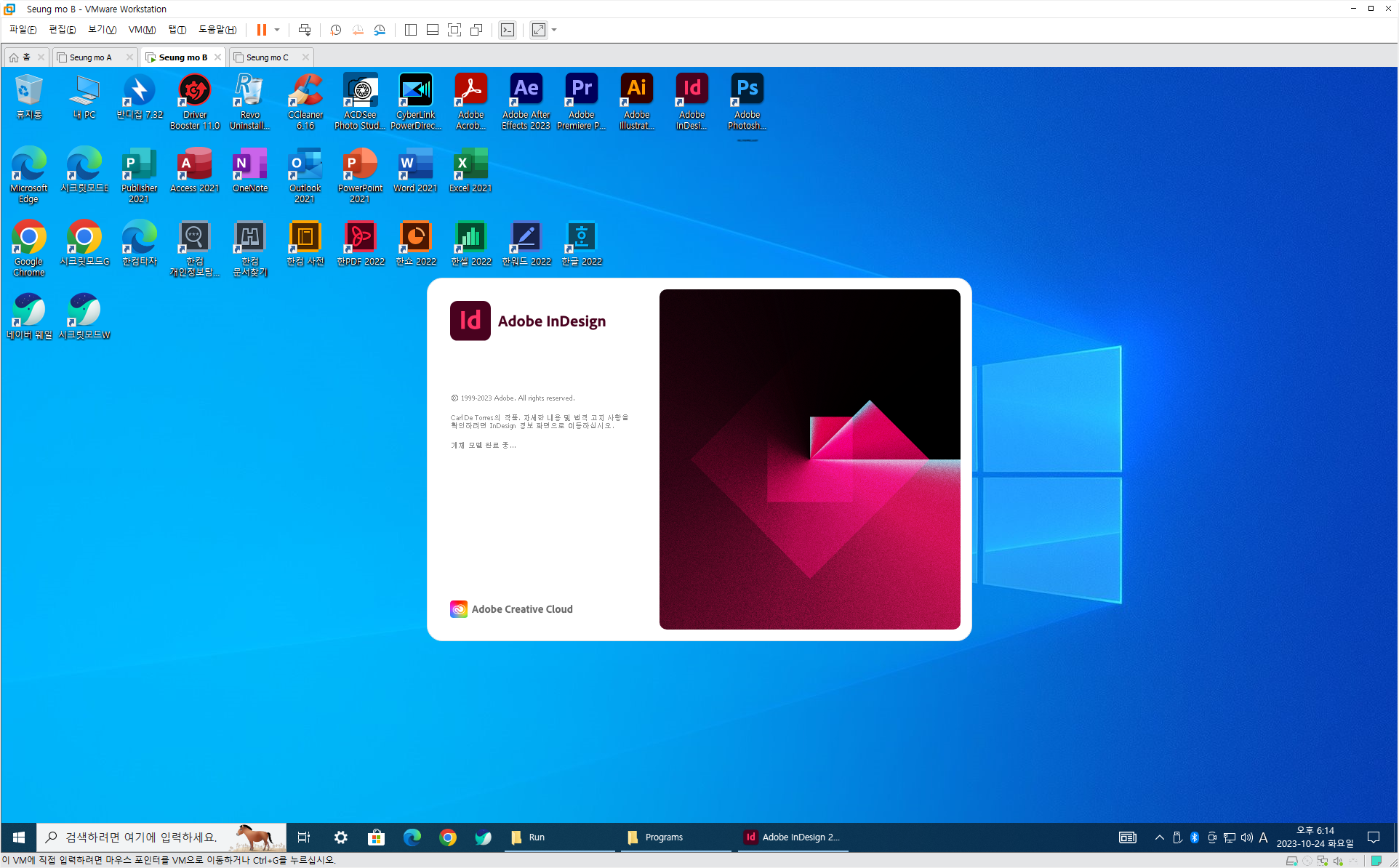Click VMware snapshot icon in toolbar
Viewport: 1399px width, 868px height.
coord(335,30)
